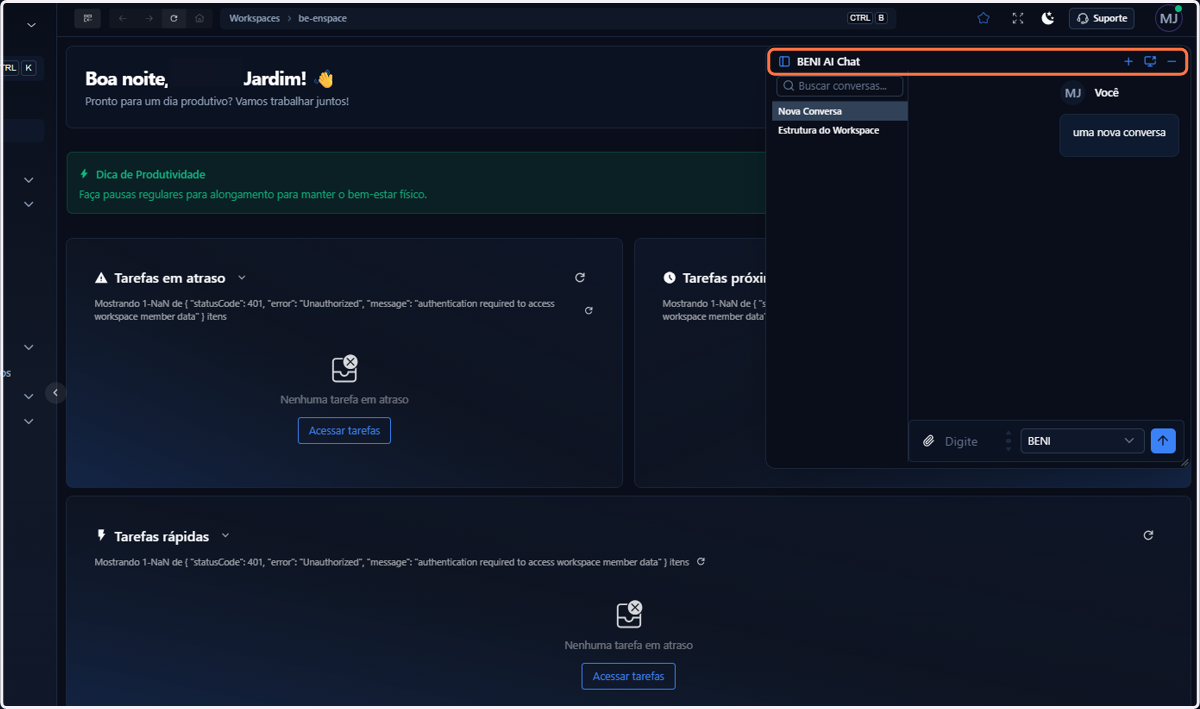Toggle the BENI AI Chat conversations sidebar
The height and width of the screenshot is (709, 1200).
(784, 62)
